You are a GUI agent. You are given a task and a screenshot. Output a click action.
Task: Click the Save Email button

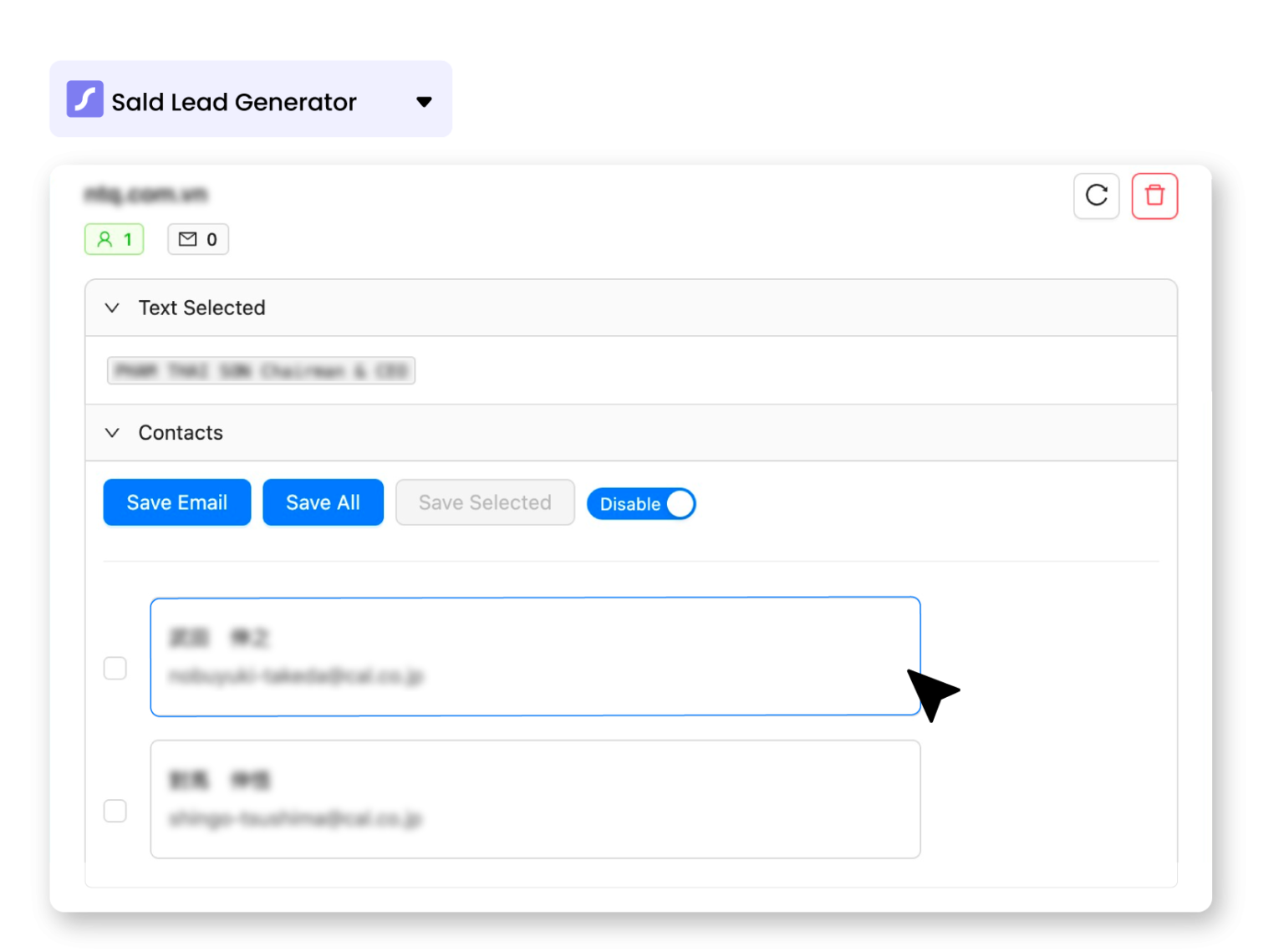[x=177, y=502]
